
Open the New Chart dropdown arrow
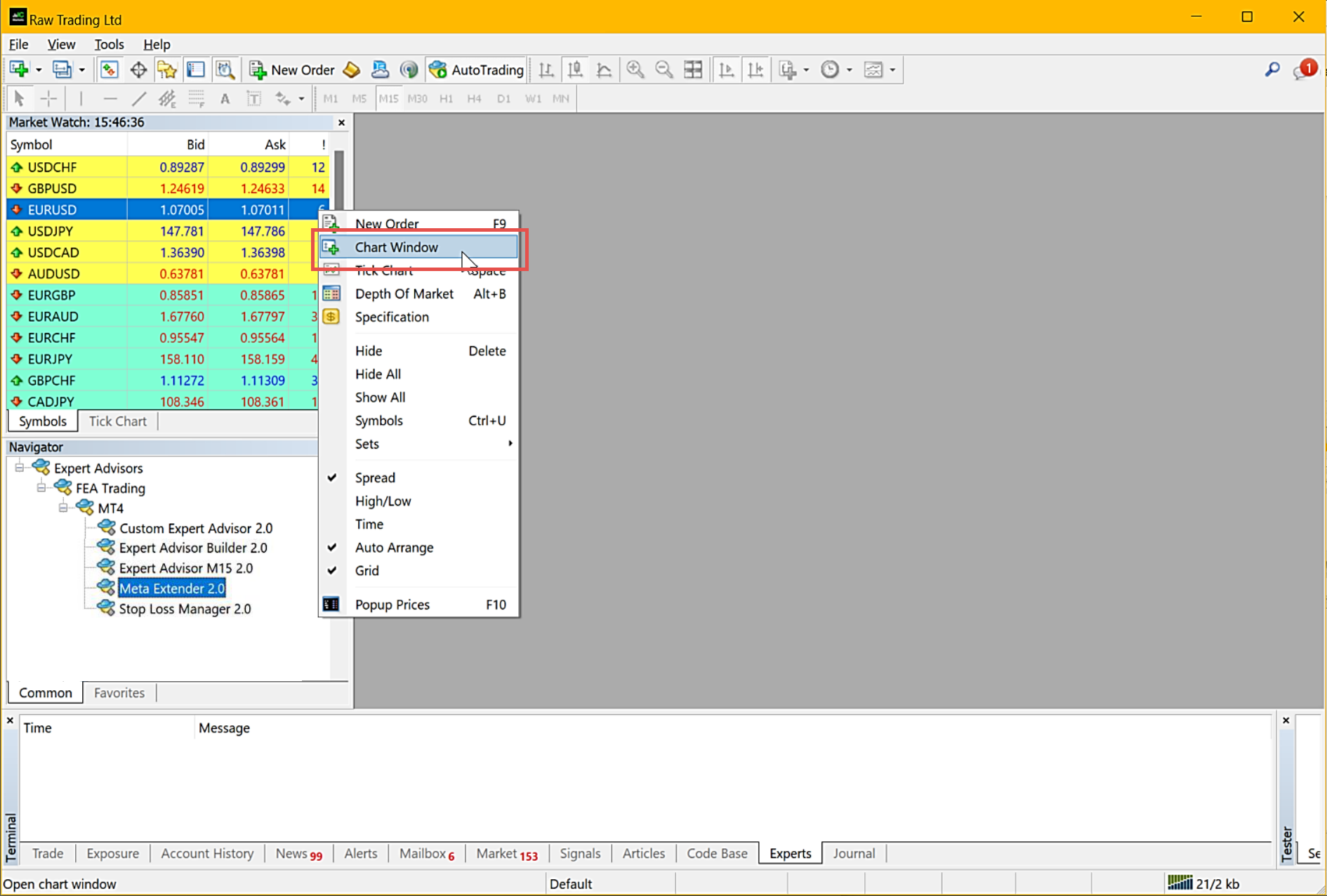pos(39,70)
